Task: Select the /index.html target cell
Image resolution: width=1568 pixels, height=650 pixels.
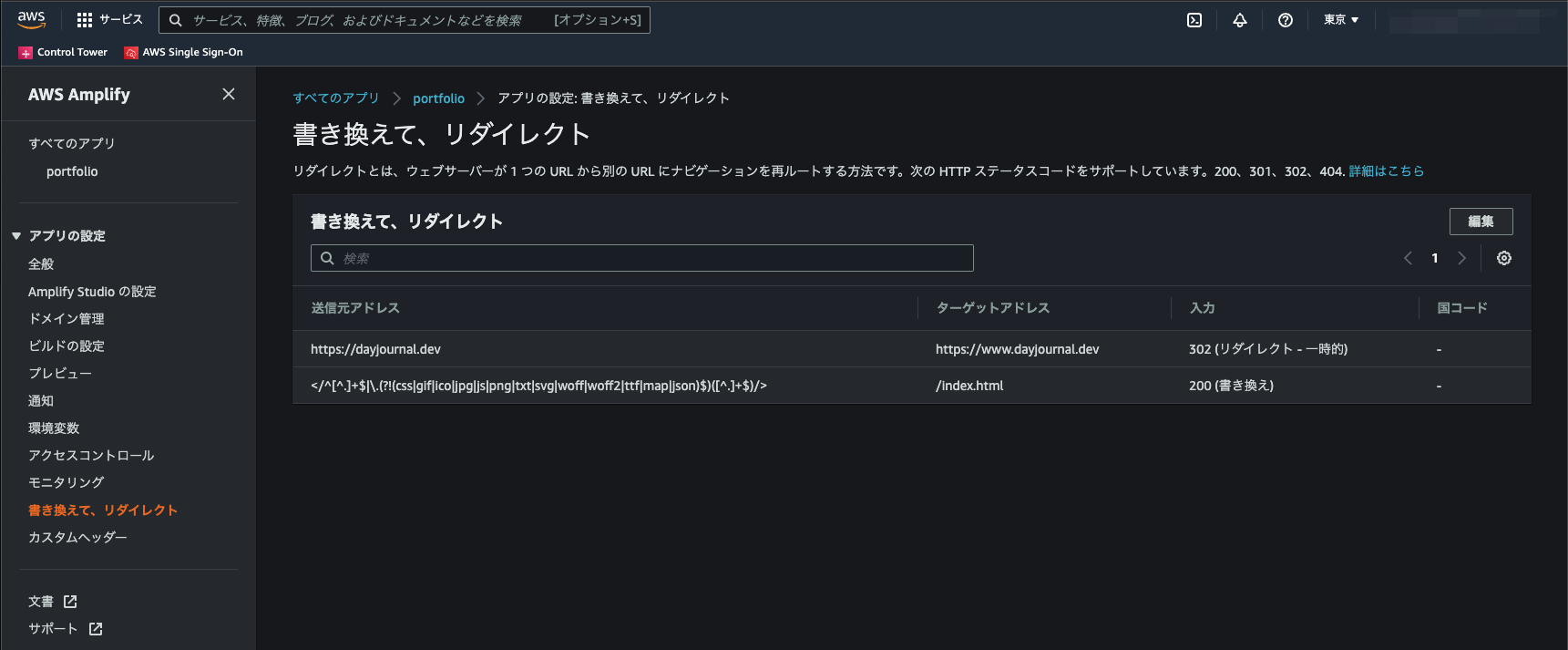Action: pos(969,386)
